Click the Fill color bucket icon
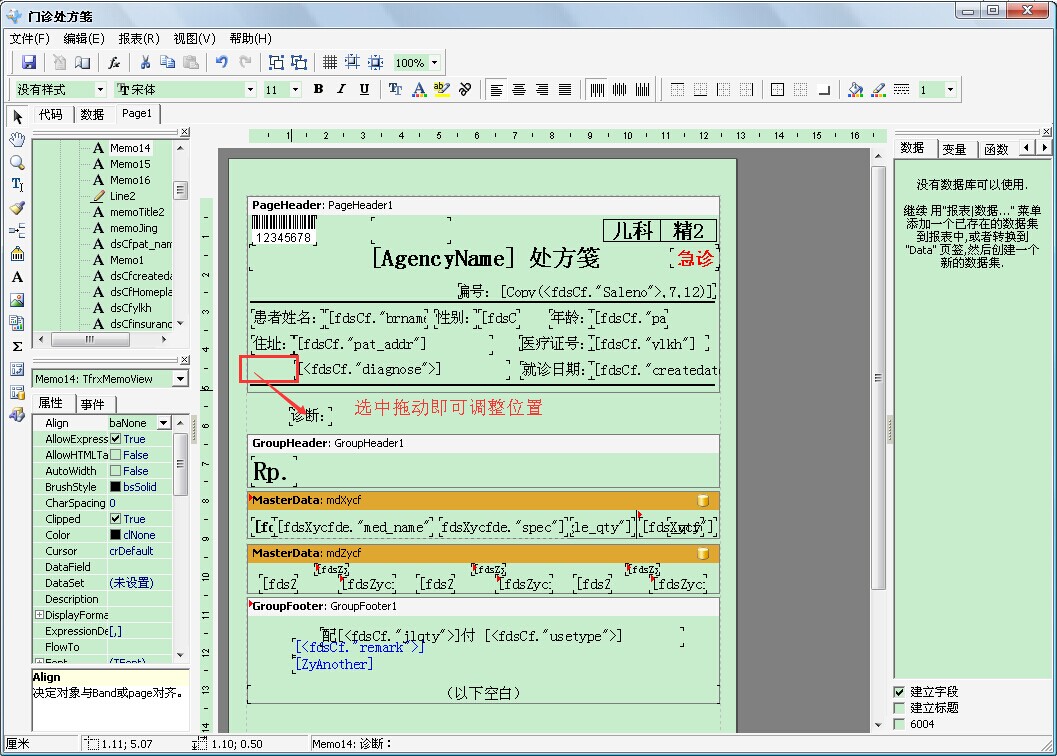 855,89
